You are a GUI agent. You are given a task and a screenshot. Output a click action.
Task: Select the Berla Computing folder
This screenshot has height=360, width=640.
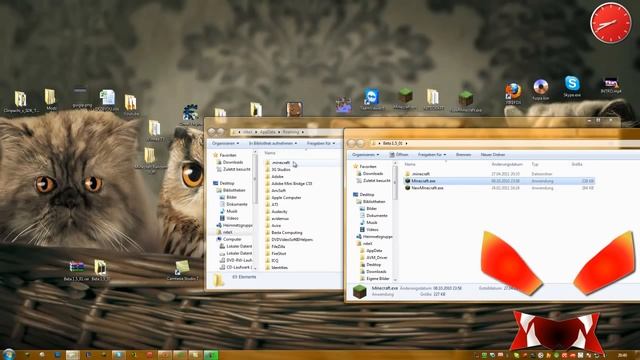tap(287, 233)
